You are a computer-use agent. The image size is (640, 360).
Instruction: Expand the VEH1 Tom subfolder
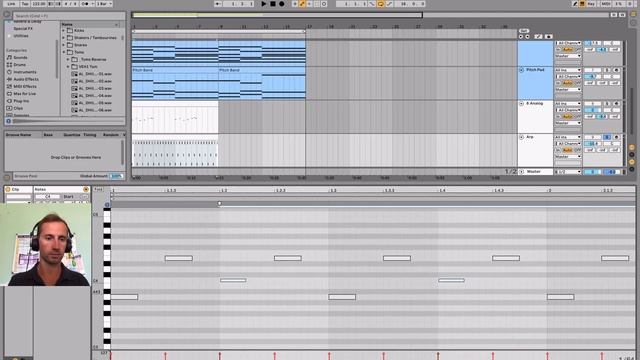(68, 67)
